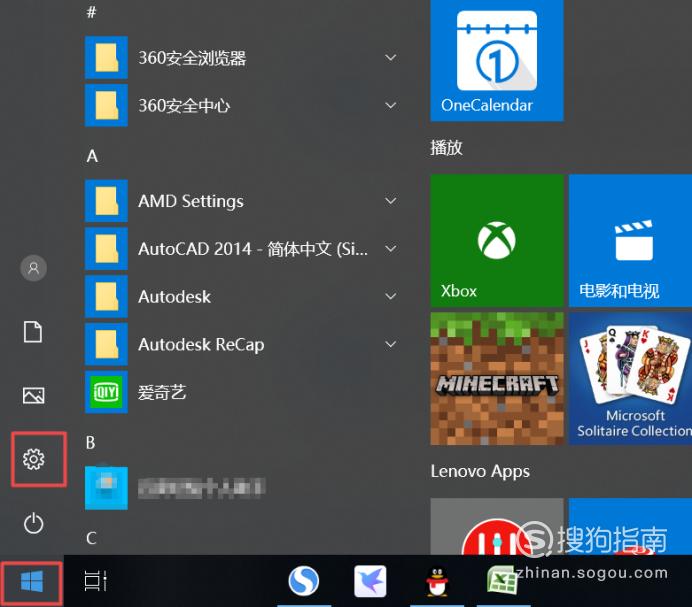Open QQ penguin on the taskbar
This screenshot has height=607, width=692.
437,581
